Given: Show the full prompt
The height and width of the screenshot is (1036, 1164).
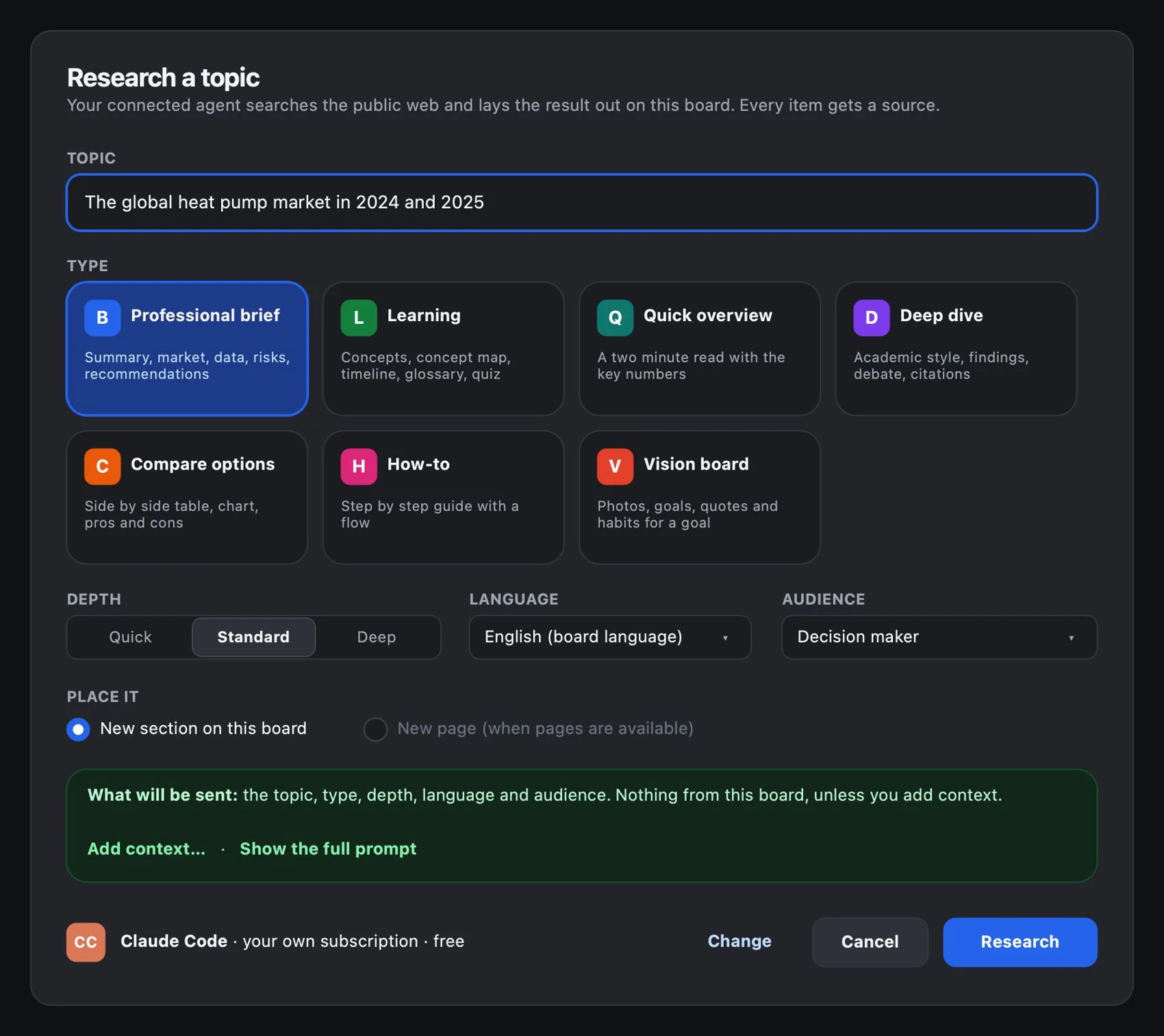Looking at the screenshot, I should (x=328, y=848).
